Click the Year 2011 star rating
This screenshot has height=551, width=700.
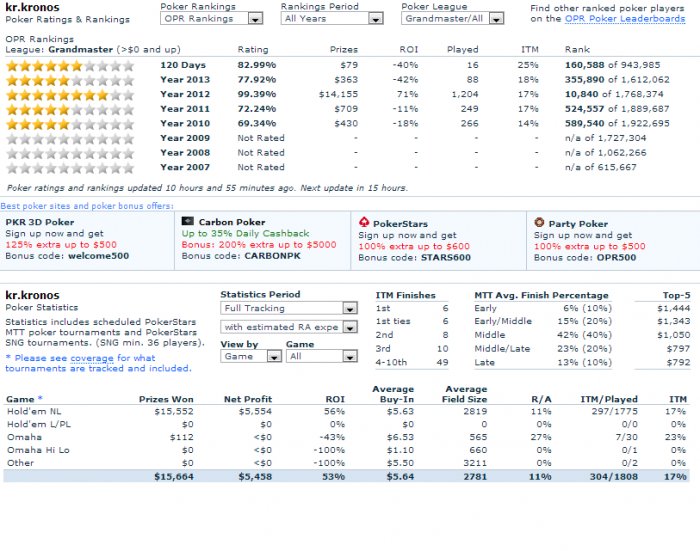click(70, 110)
